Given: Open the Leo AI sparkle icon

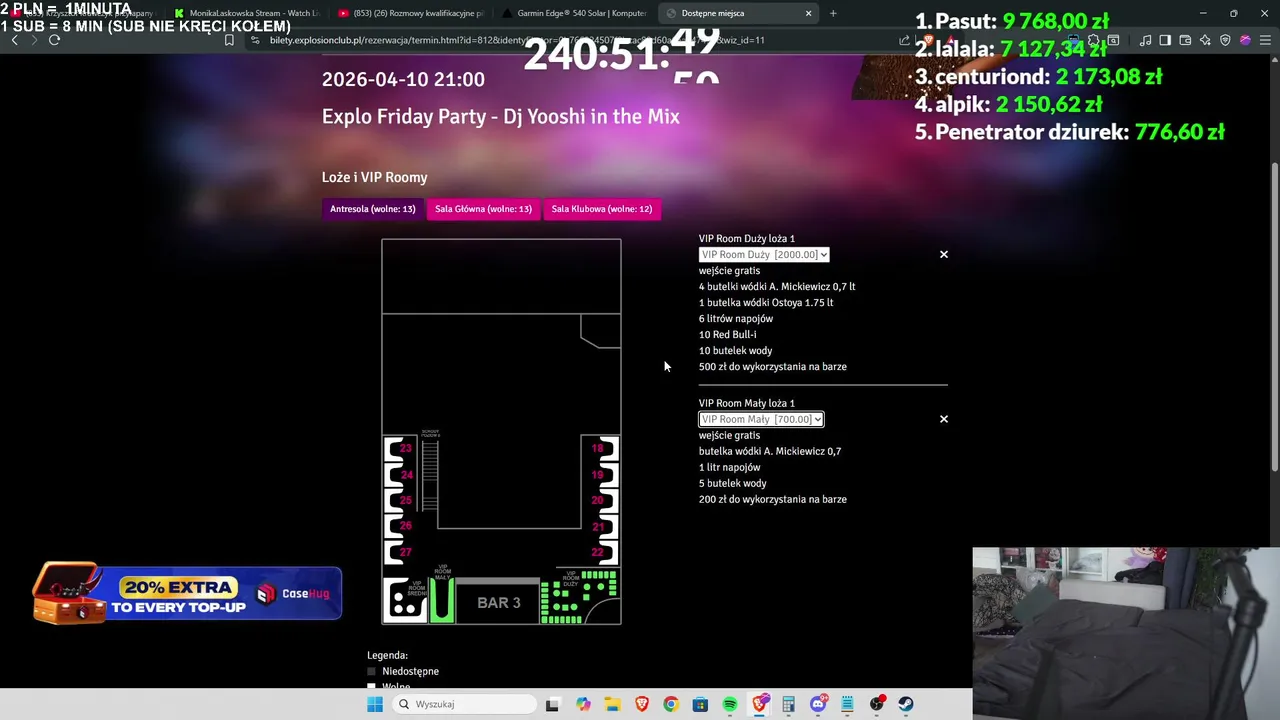Looking at the screenshot, I should (1205, 40).
